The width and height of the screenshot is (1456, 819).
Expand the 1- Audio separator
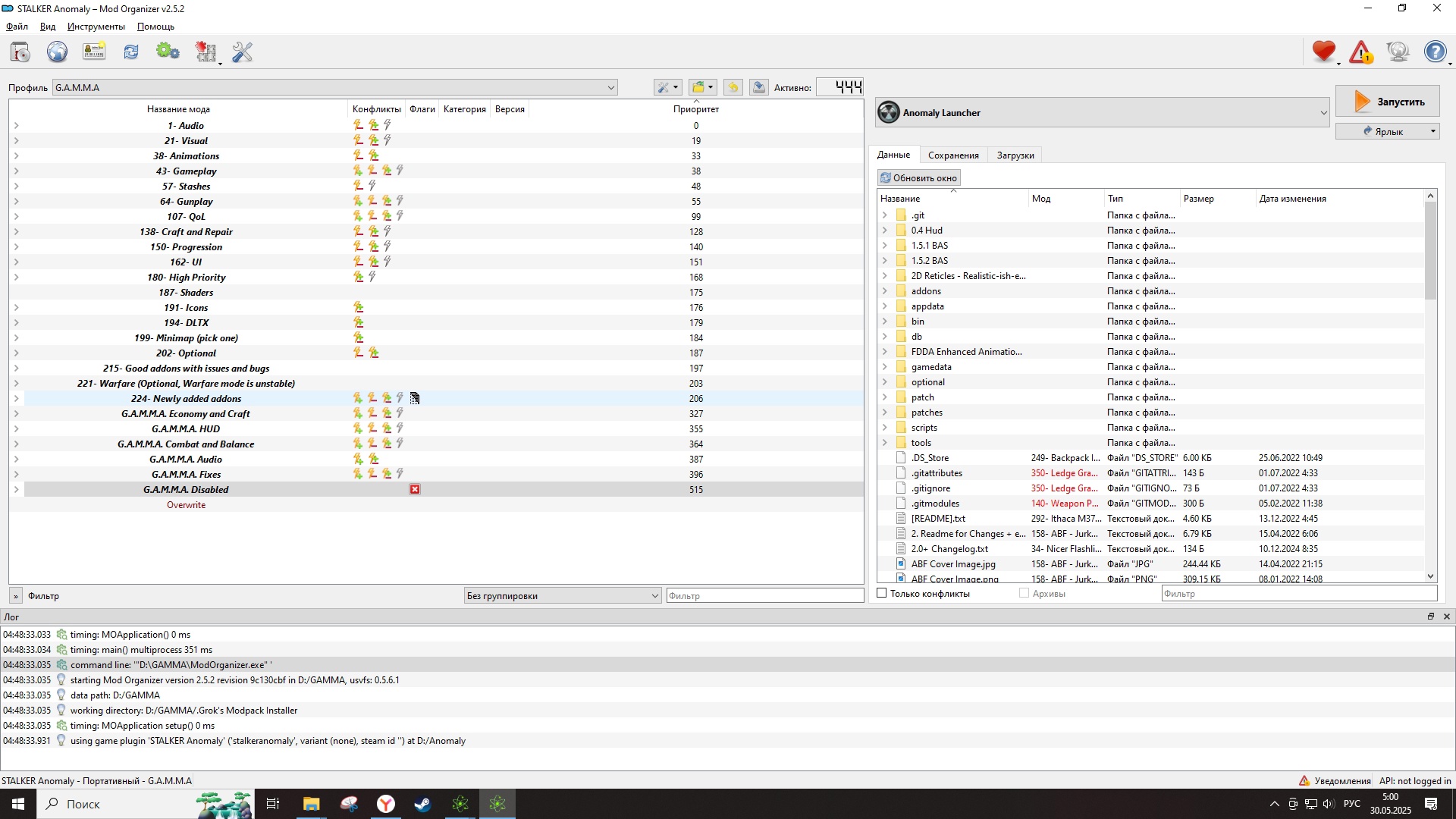16,126
